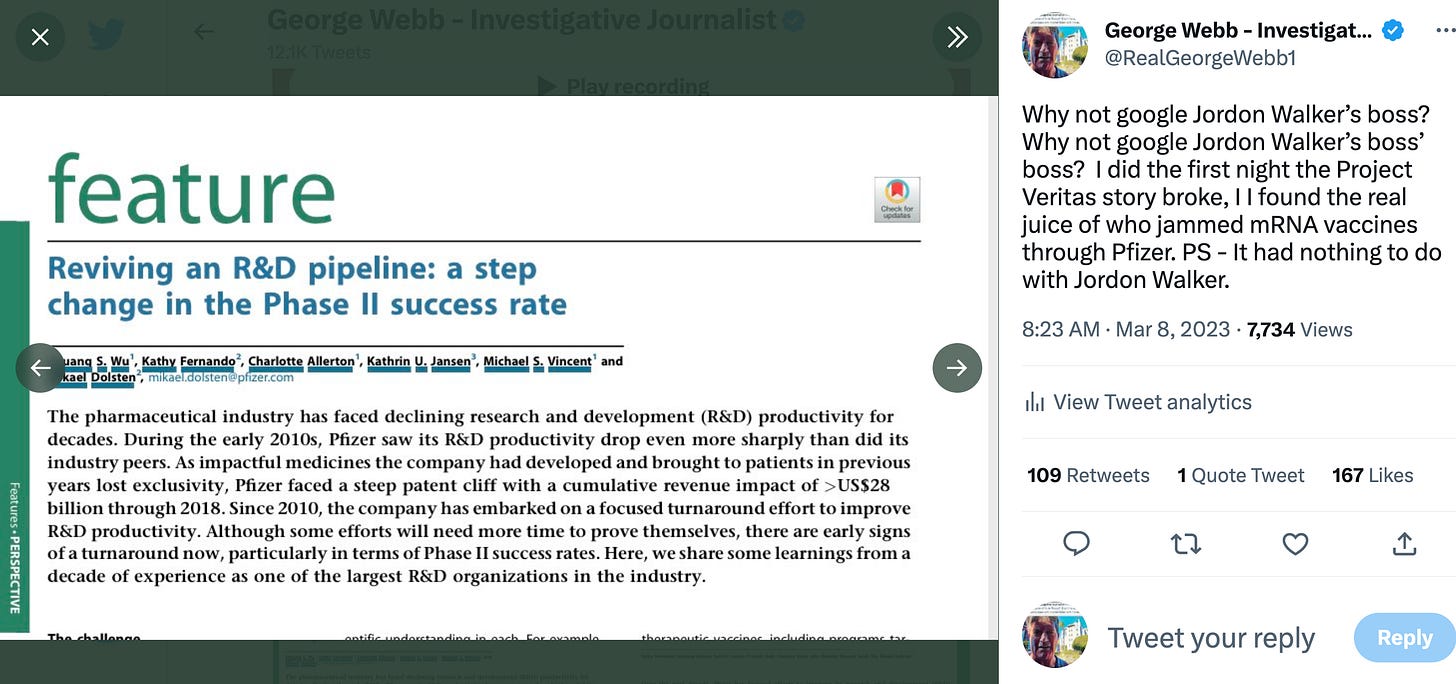Image resolution: width=1456 pixels, height=684 pixels.
Task: Open the @RealGeorgeWebb1 handle
Action: tap(1200, 58)
